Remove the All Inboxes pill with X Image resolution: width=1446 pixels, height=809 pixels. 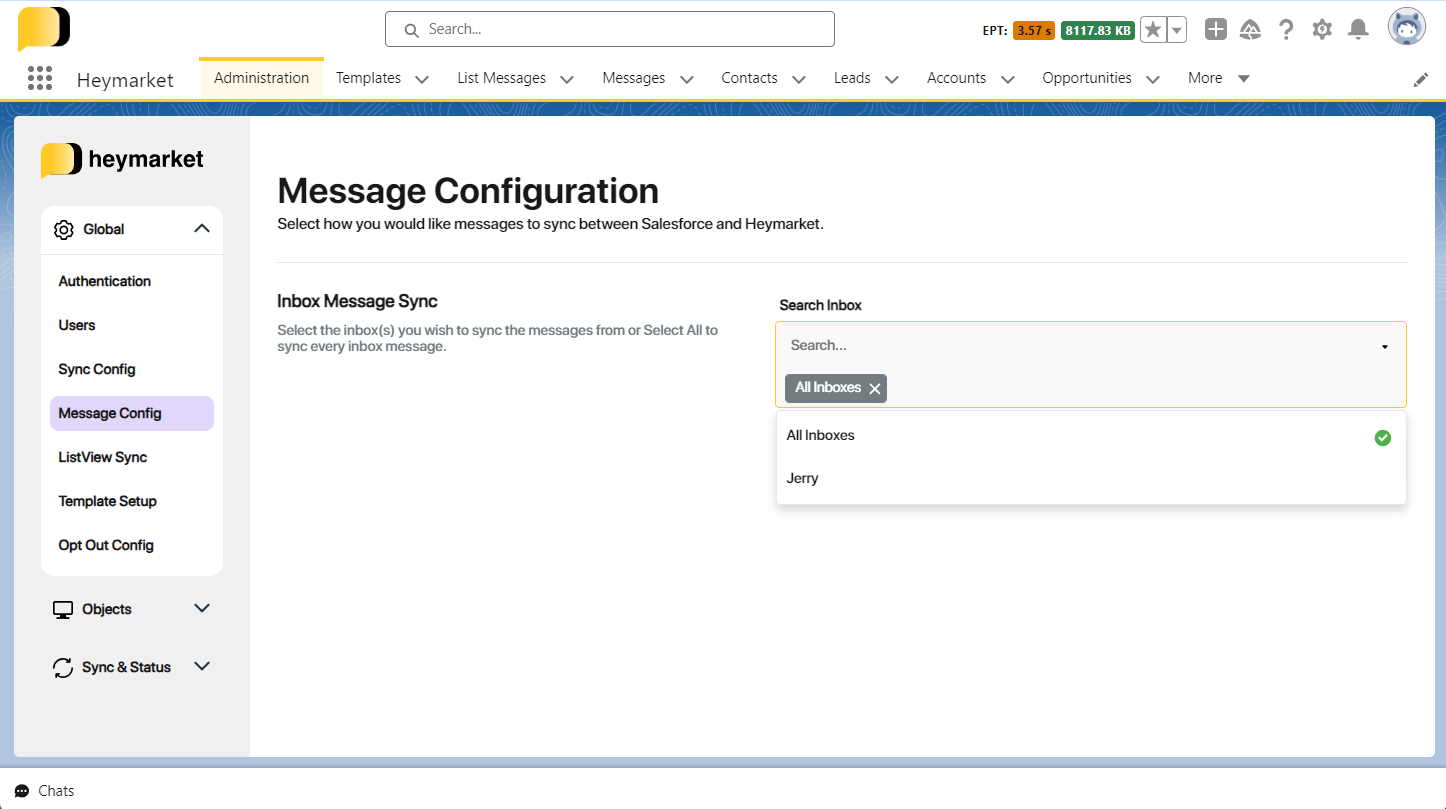click(x=875, y=389)
